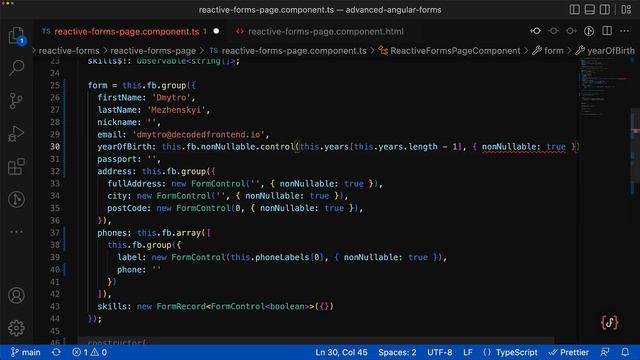The height and width of the screenshot is (360, 640).
Task: Place cursor on 'Dmytro' string
Action: pyautogui.click(x=171, y=98)
